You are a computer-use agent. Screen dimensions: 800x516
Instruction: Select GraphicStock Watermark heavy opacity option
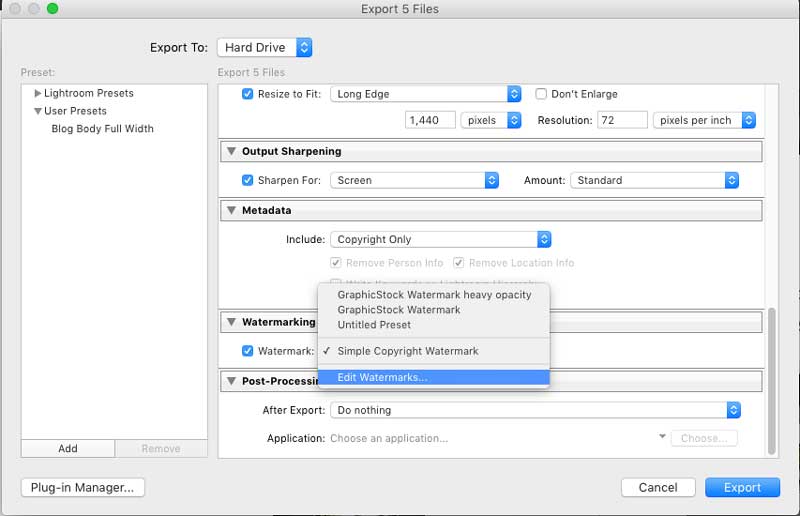[x=434, y=295]
